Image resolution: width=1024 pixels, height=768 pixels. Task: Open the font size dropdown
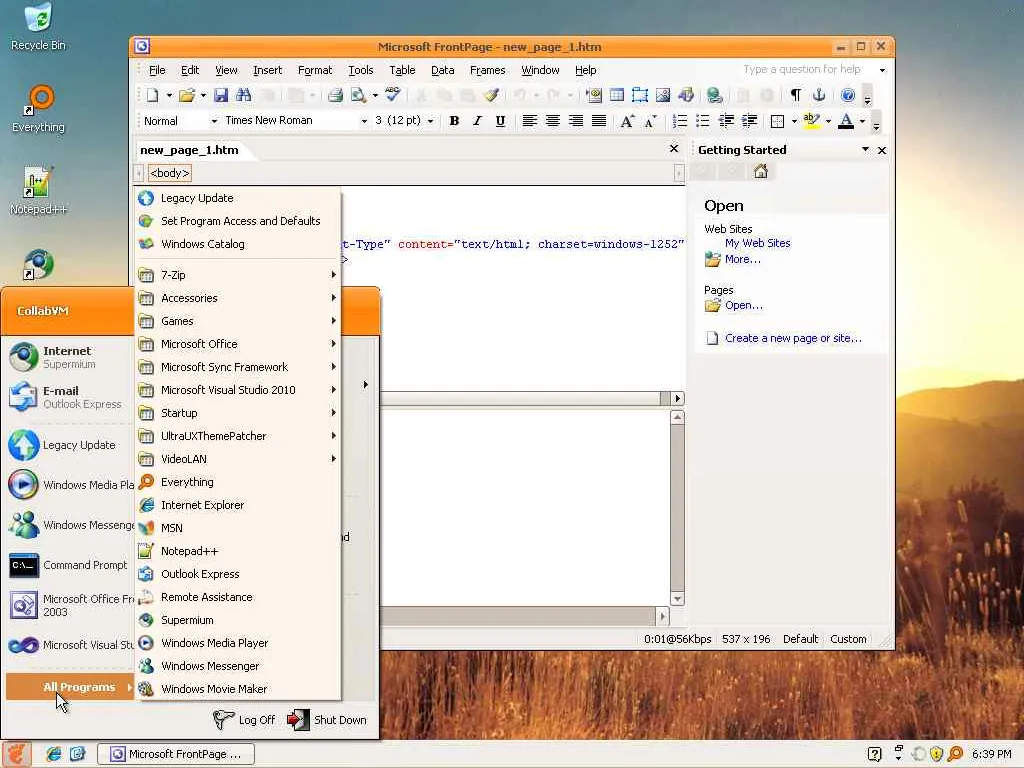pos(430,121)
